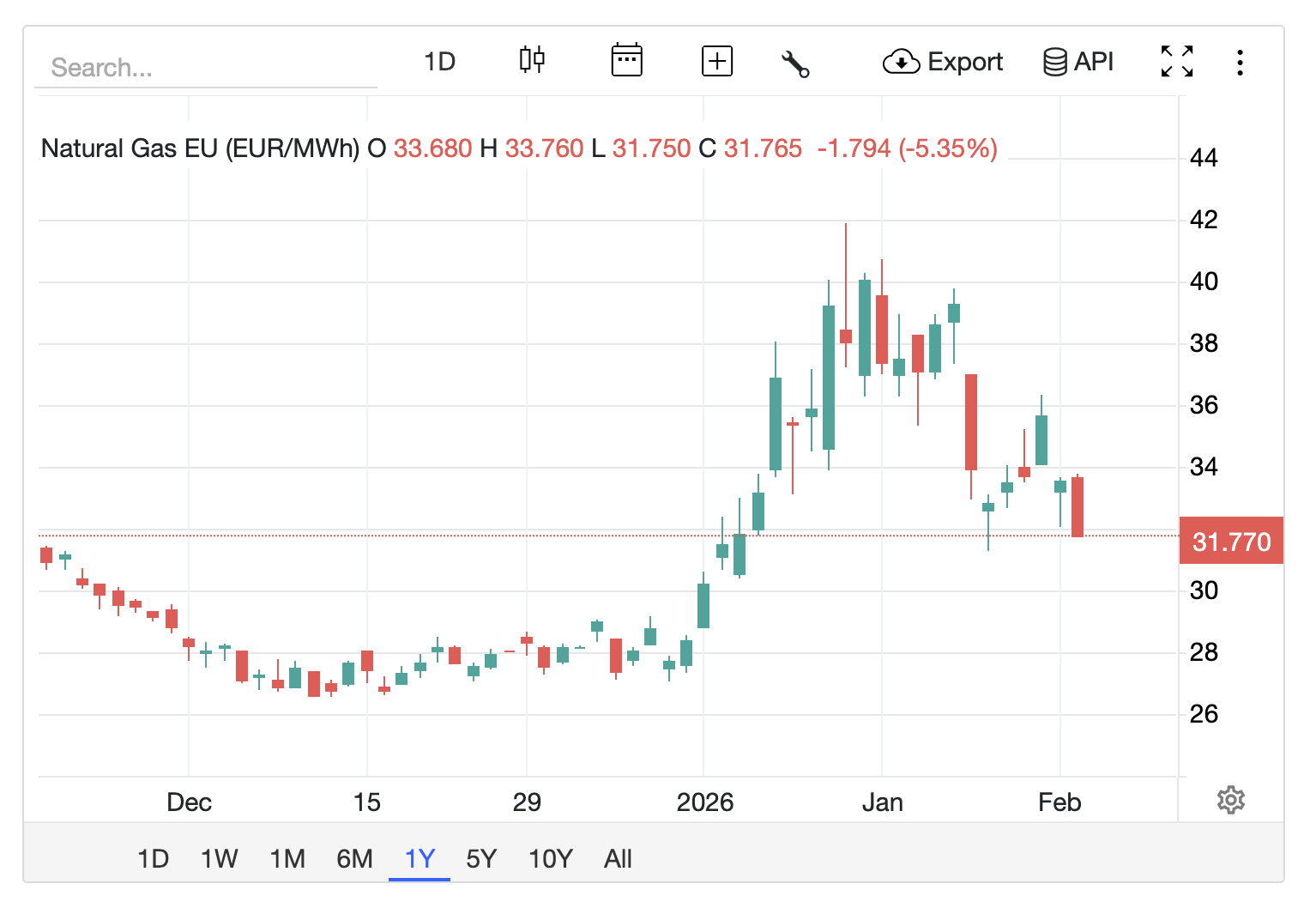Switch to the 6M range tab

(x=354, y=859)
